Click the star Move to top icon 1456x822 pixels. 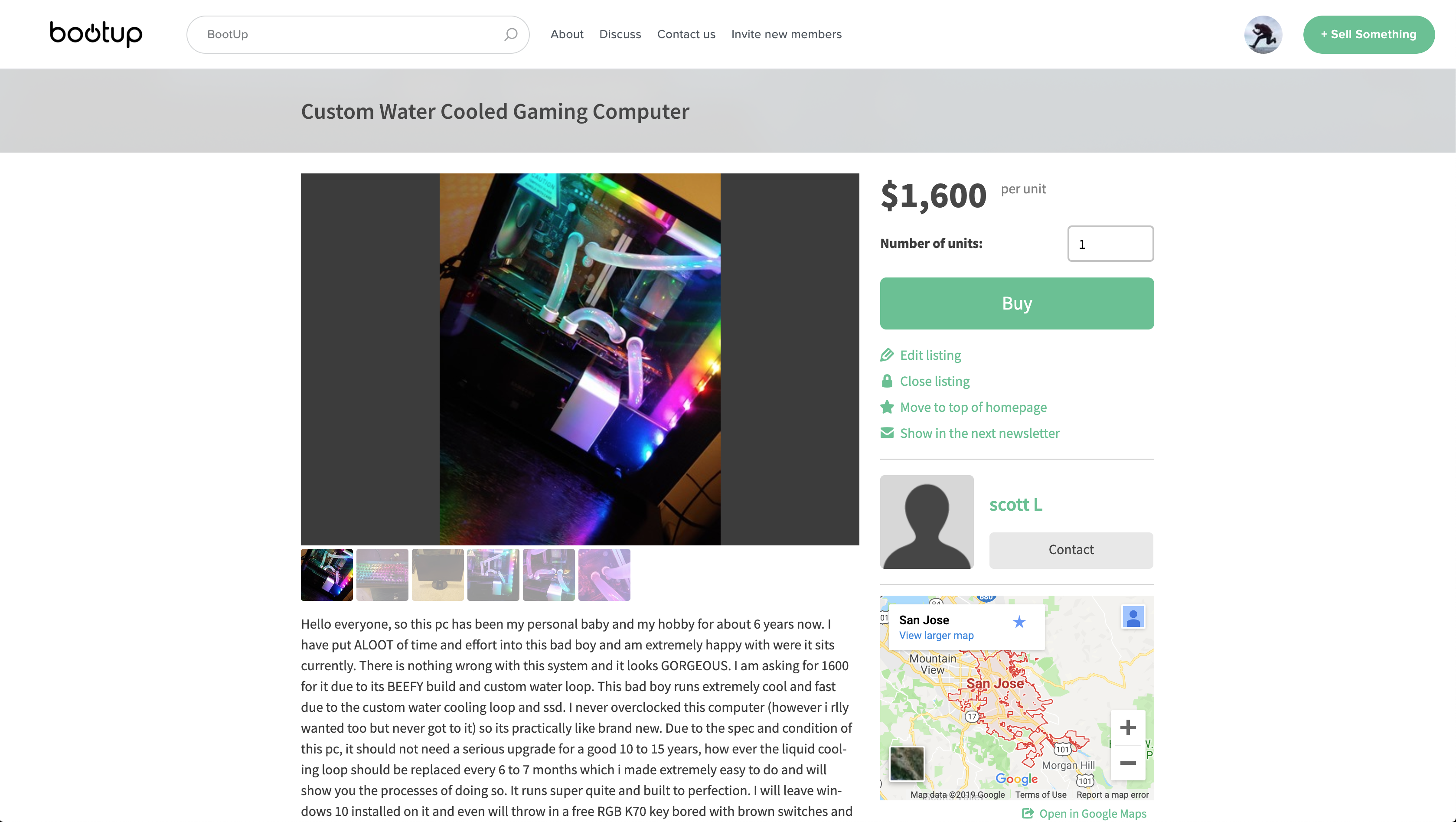click(x=887, y=407)
